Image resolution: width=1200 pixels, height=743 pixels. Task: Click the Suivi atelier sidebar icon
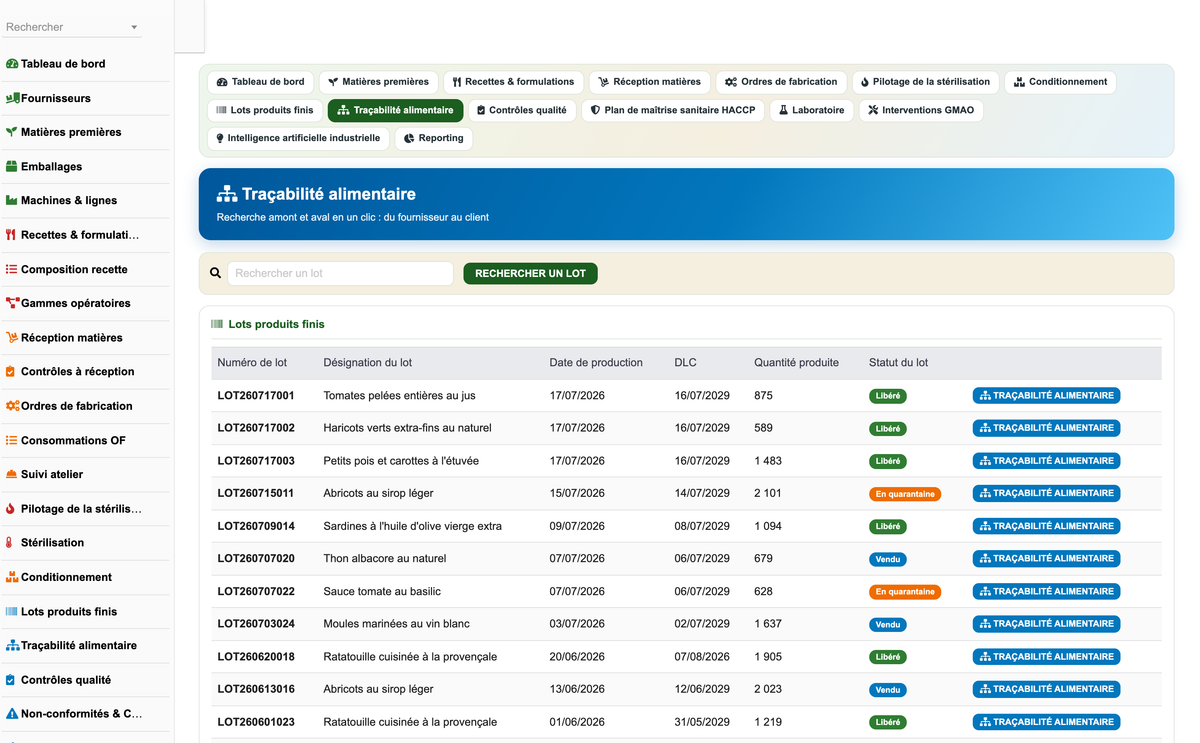click(x=12, y=474)
